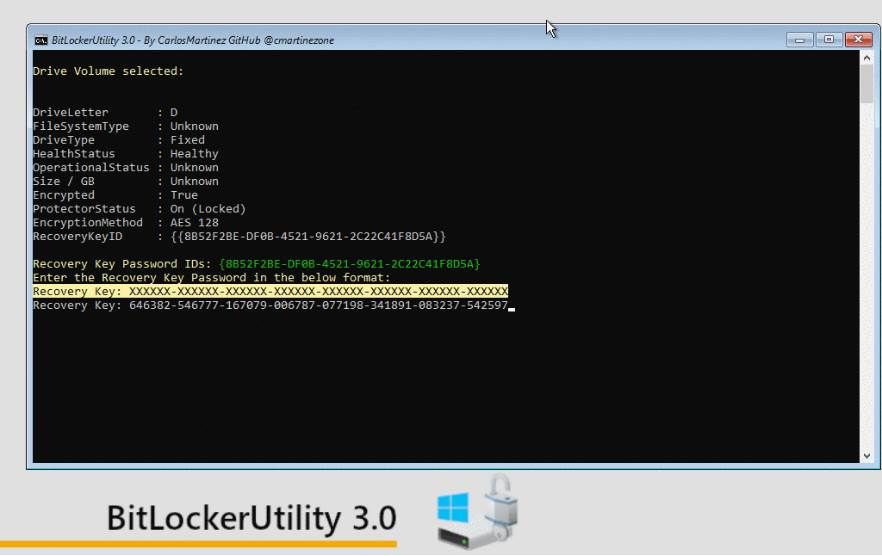Click the green Recovery Key Password ID
Viewport: 882px width, 556px height.
tap(349, 264)
